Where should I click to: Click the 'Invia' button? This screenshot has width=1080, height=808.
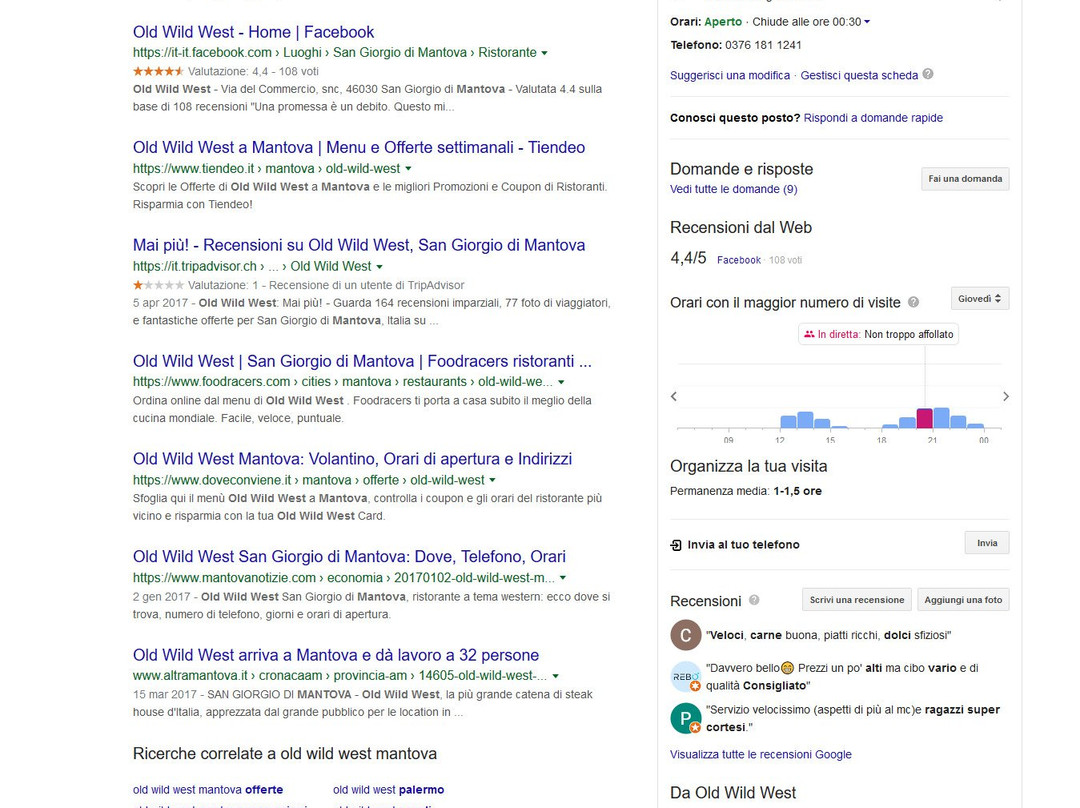pyautogui.click(x=987, y=543)
